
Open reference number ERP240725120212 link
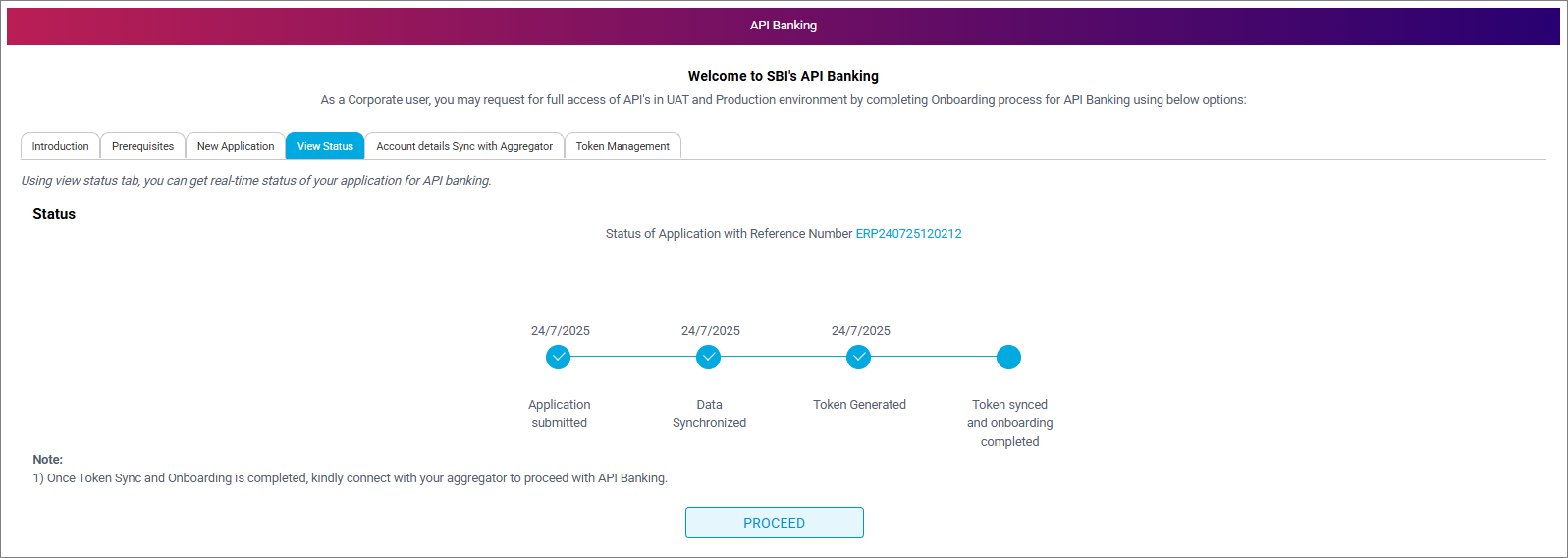(908, 234)
